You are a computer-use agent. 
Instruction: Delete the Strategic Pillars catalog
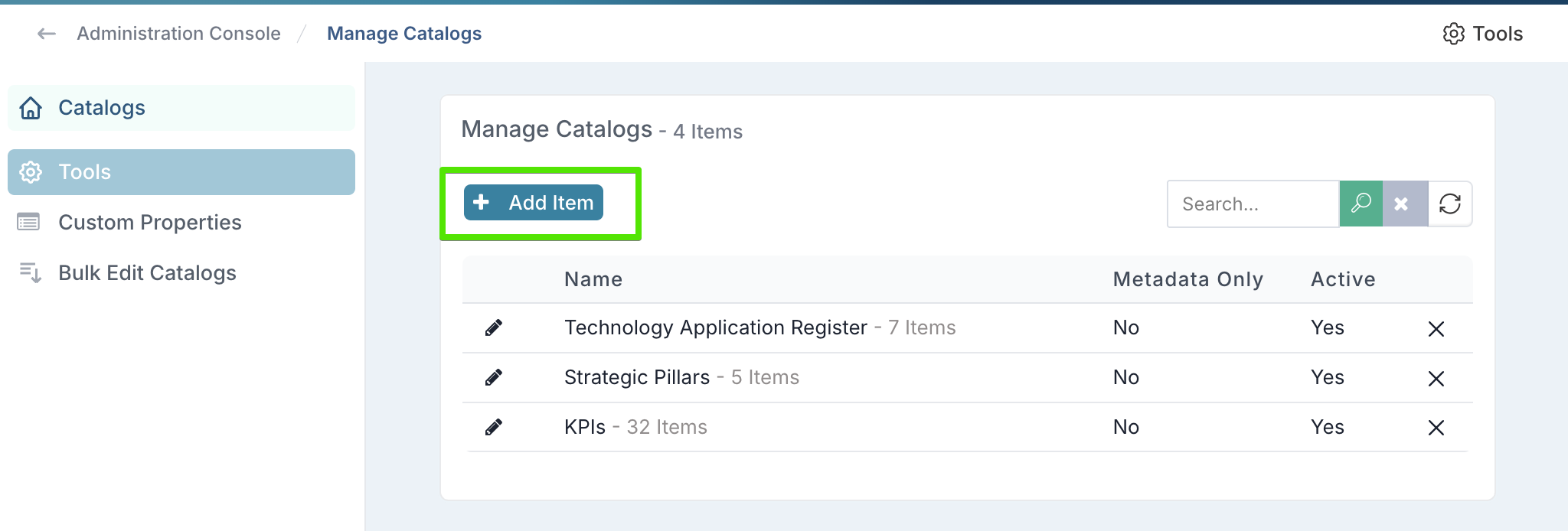[x=1436, y=379]
